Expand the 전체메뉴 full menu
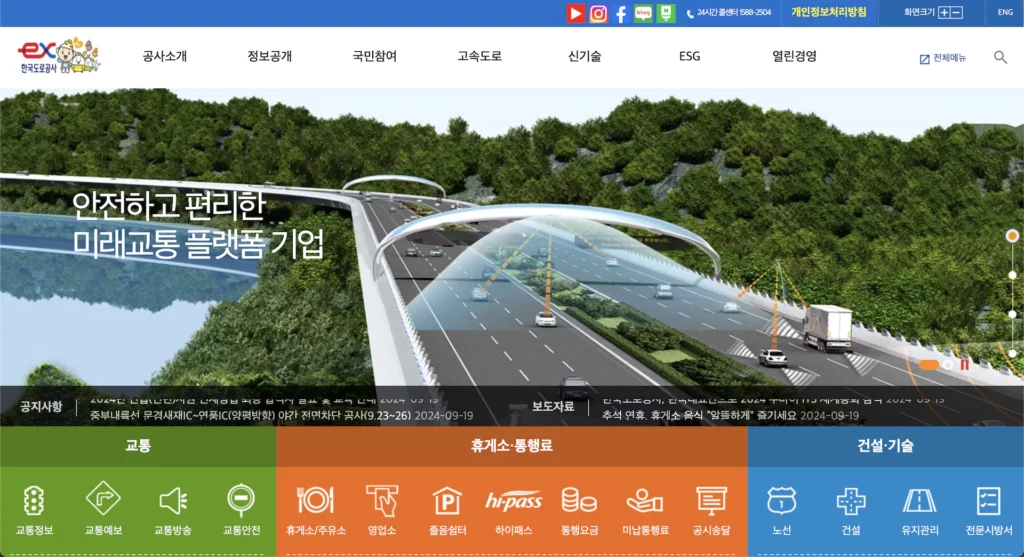This screenshot has width=1024, height=557. [942, 58]
